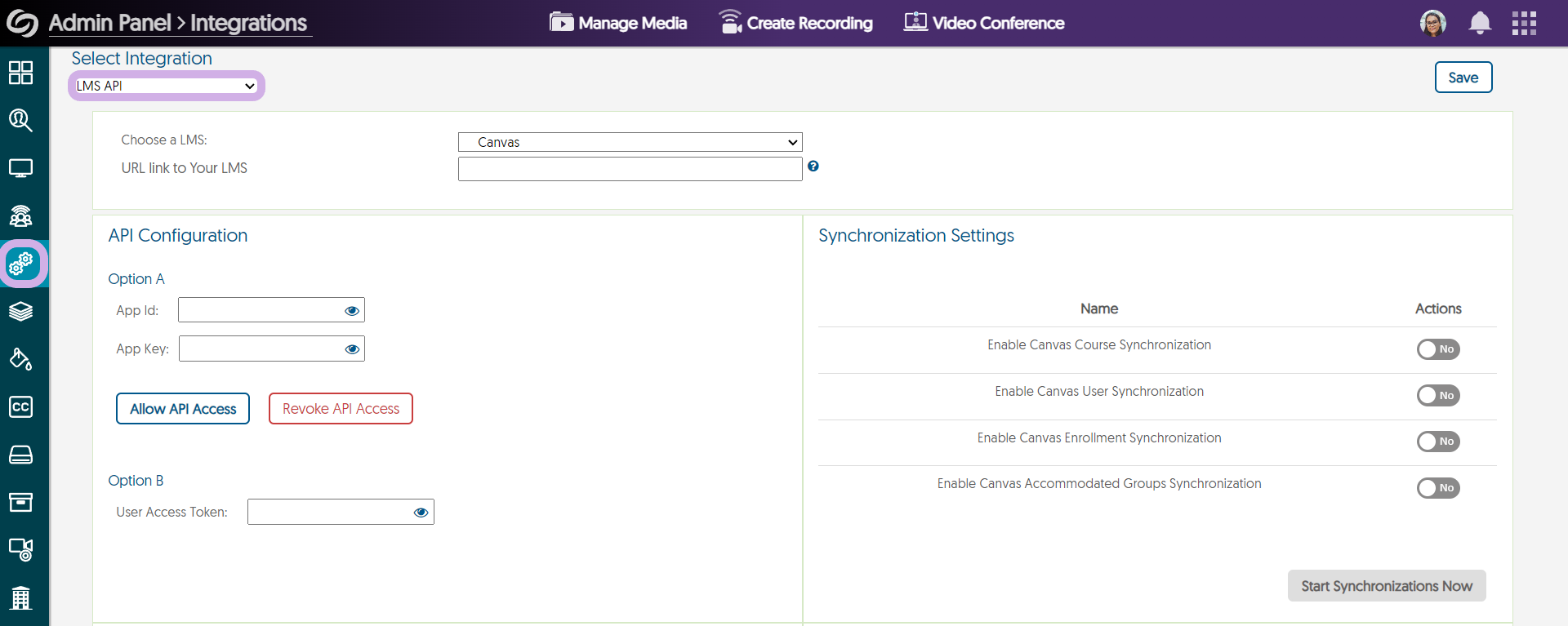Open the stacked layers icon in sidebar
Image resolution: width=1568 pixels, height=626 pixels.
coord(20,312)
